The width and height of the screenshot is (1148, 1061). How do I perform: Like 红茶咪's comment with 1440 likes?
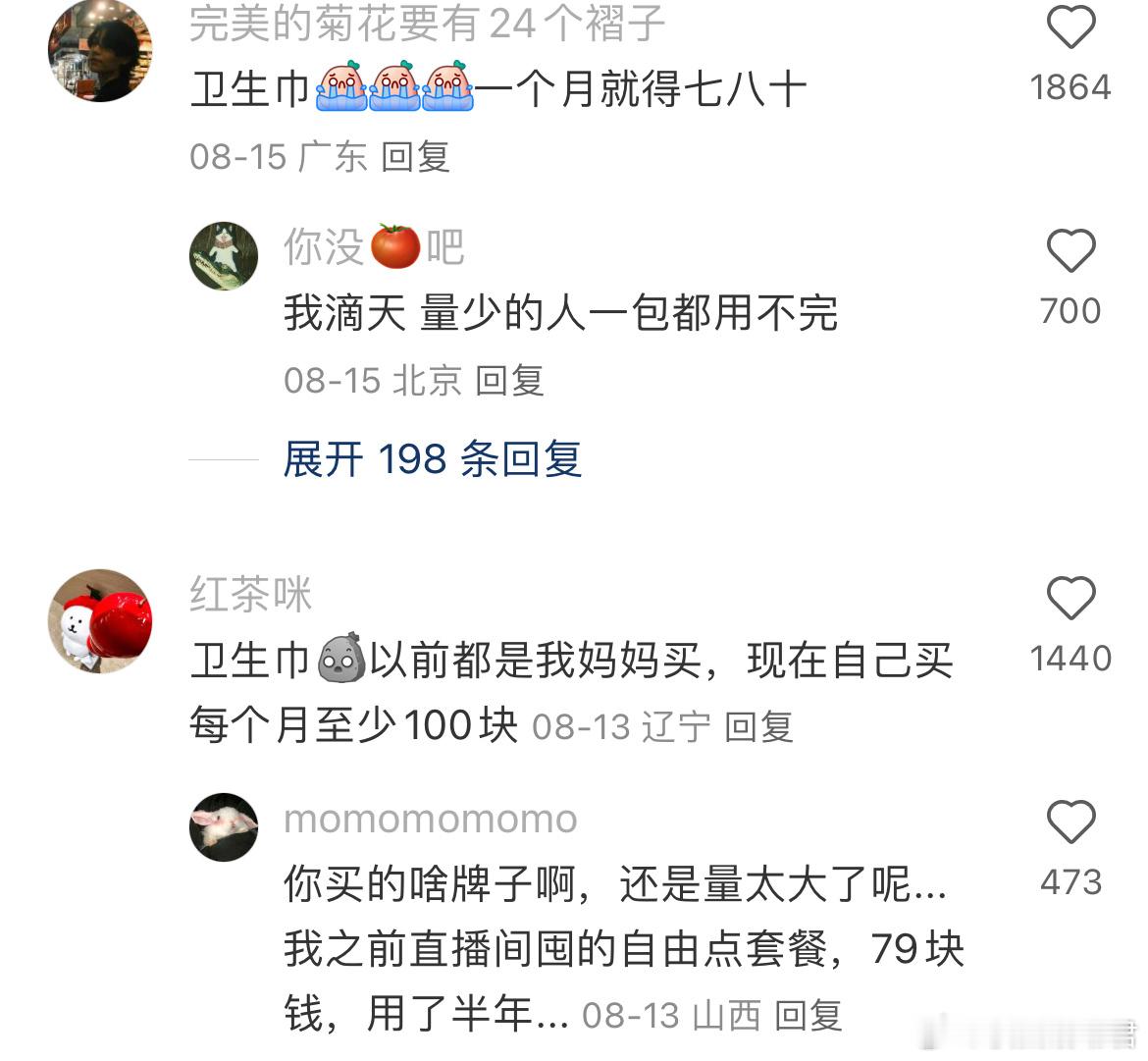[x=1070, y=599]
